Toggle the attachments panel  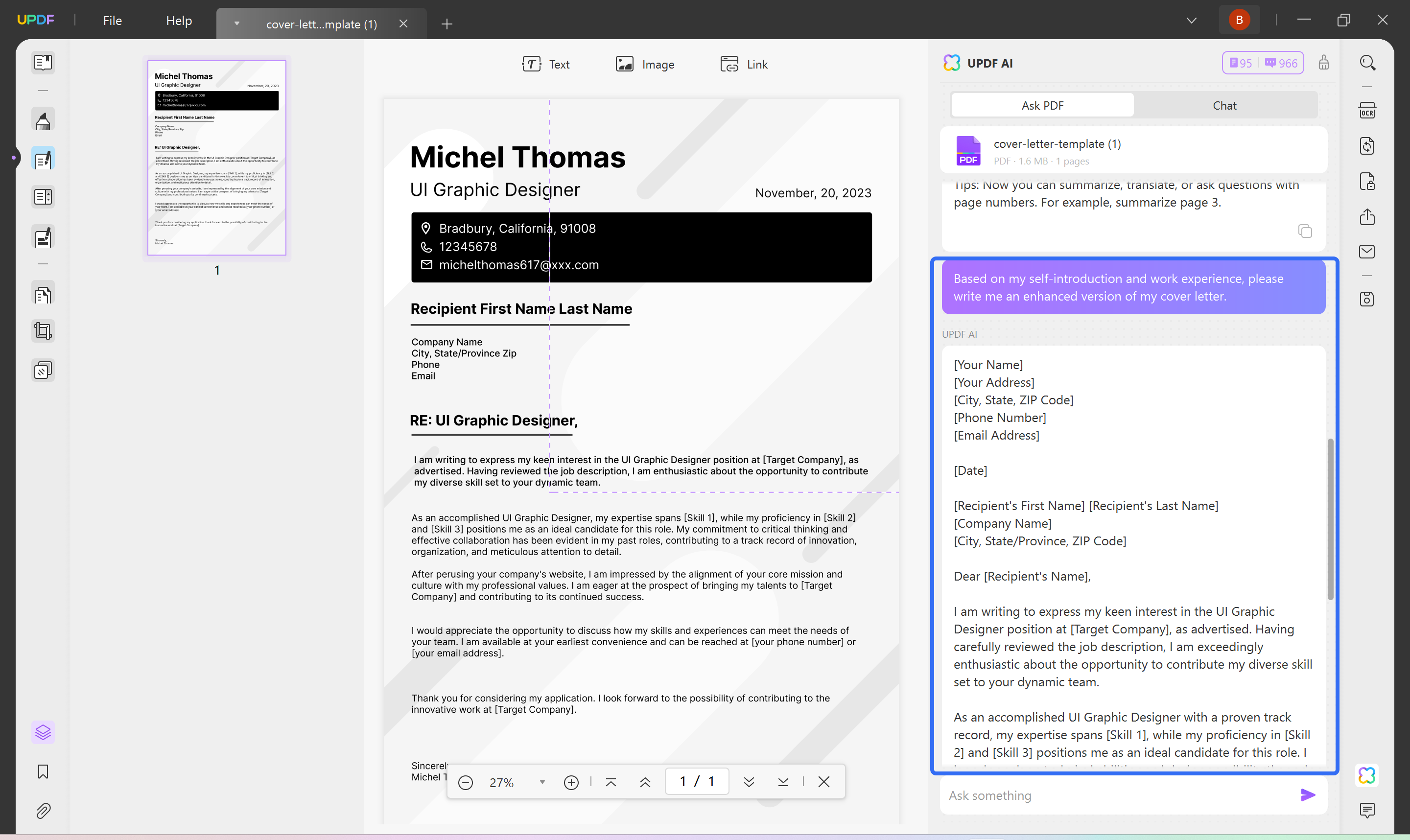pos(43,811)
